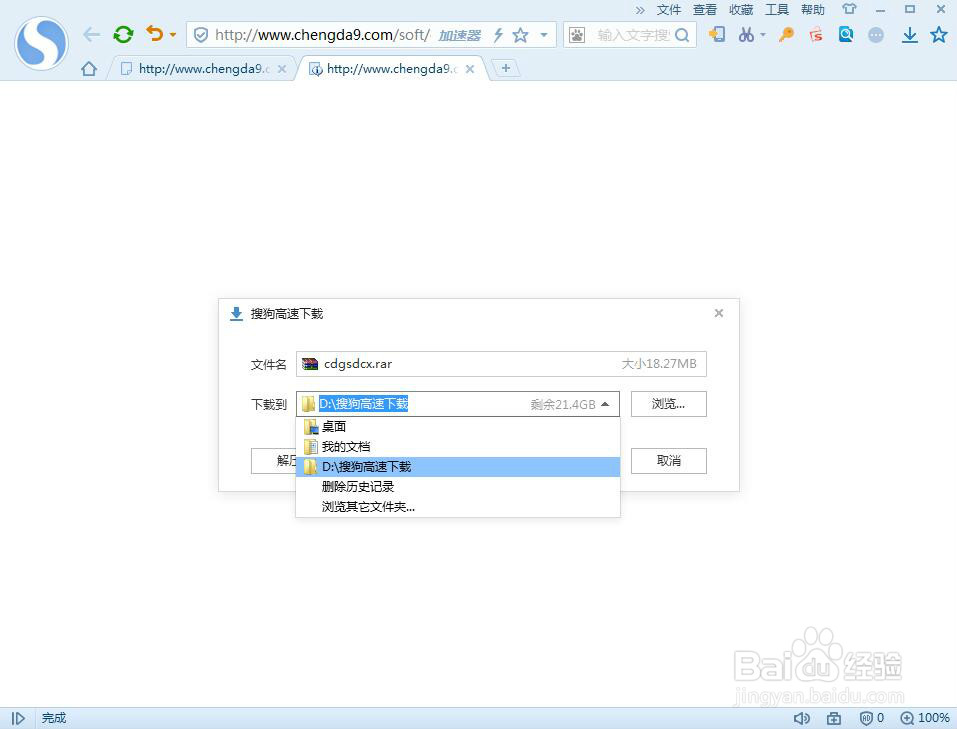Click the 100% zoom control
This screenshot has height=729, width=957.
pyautogui.click(x=925, y=719)
